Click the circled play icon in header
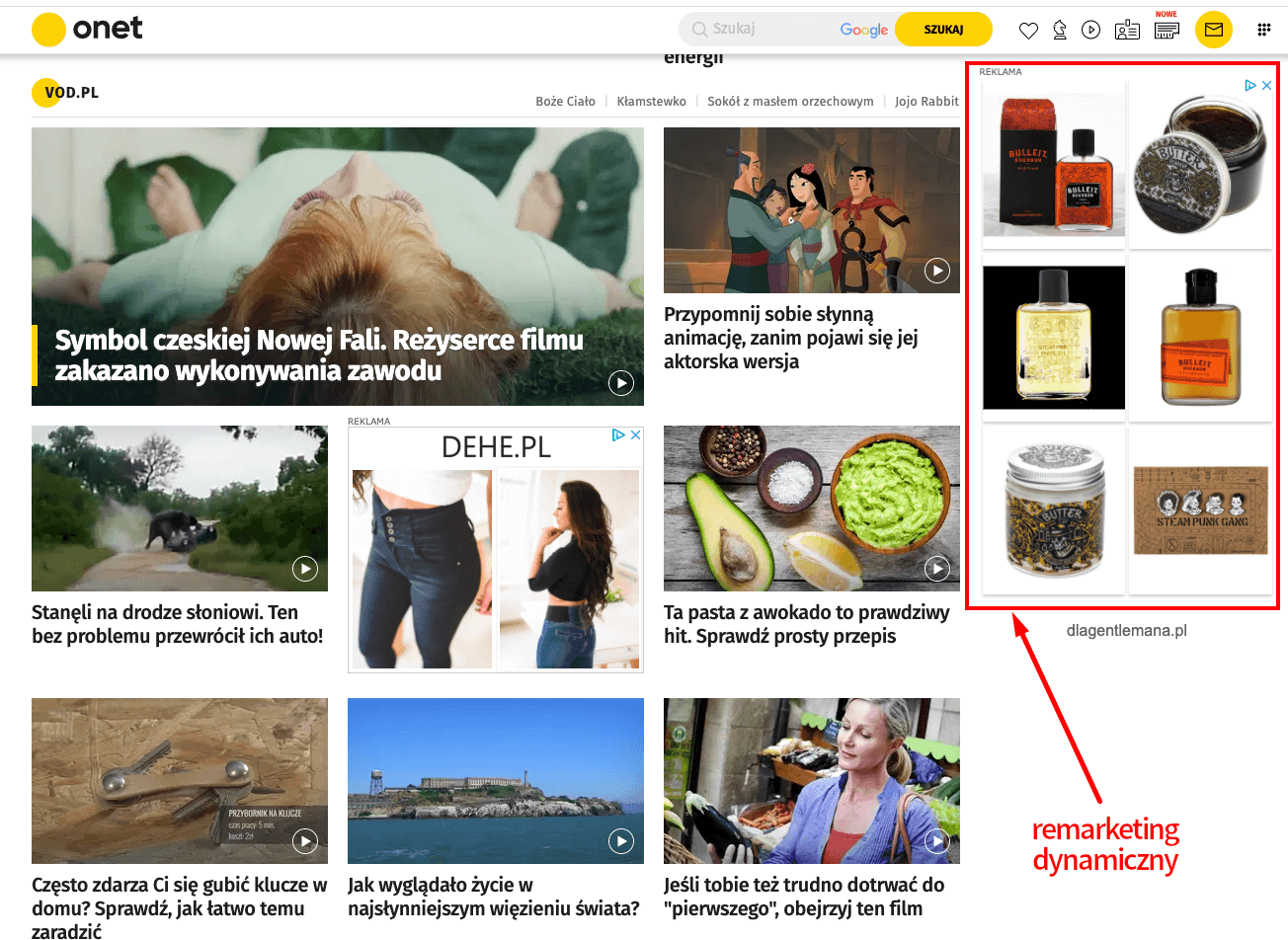 (x=1090, y=30)
